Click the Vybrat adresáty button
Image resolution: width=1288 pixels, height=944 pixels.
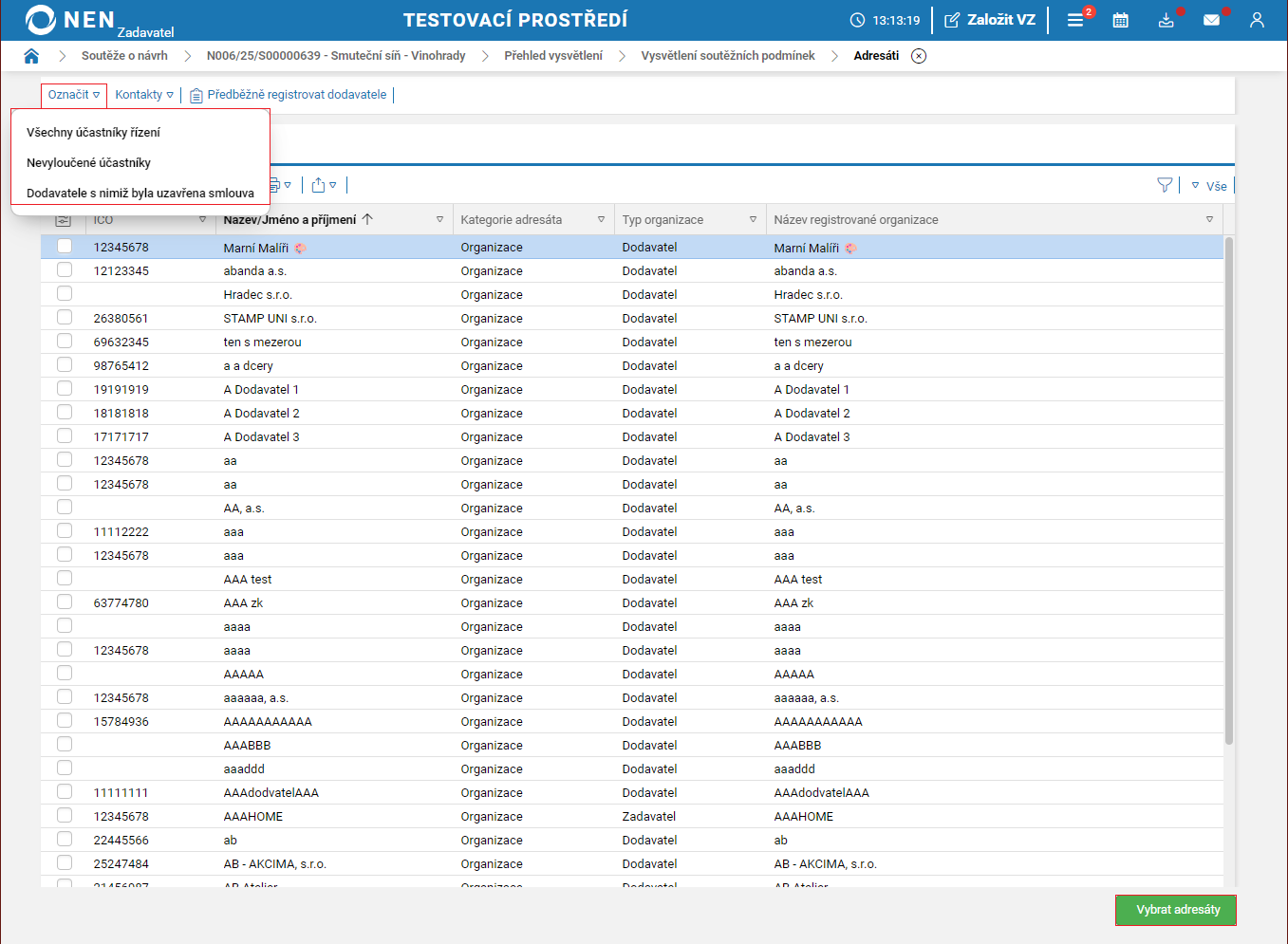tap(1177, 910)
